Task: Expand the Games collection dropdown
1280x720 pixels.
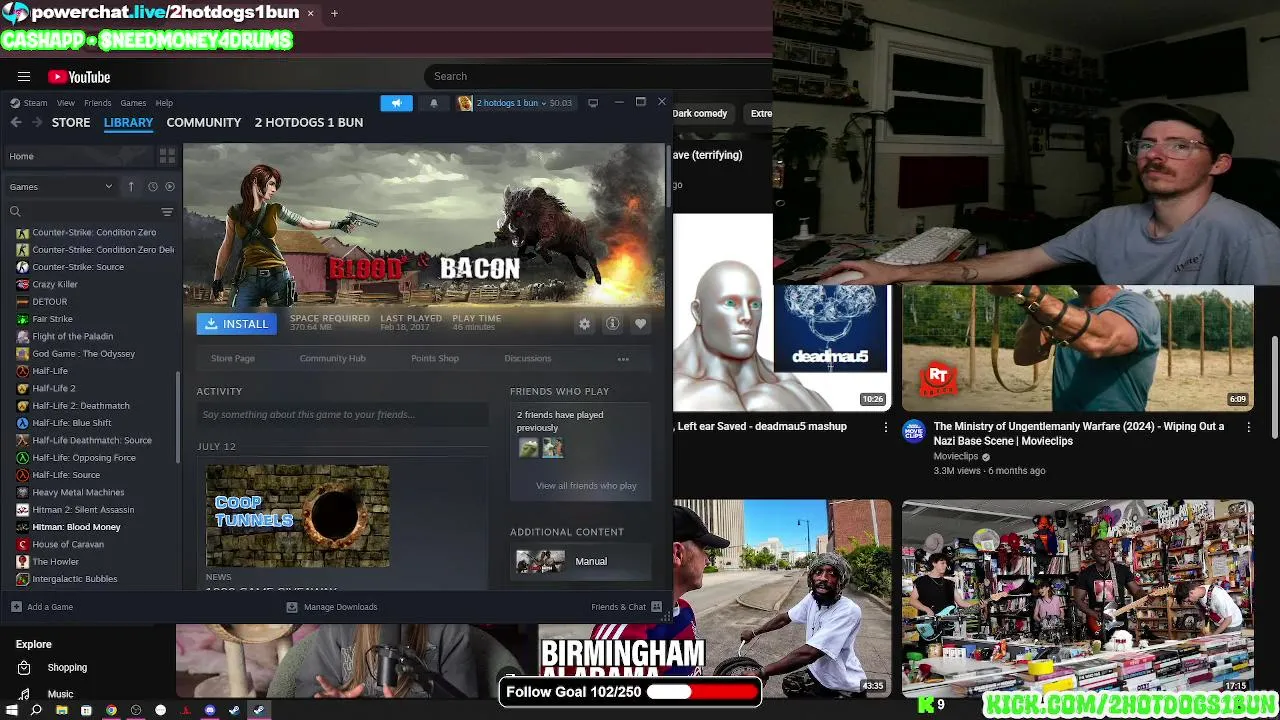Action: [x=61, y=186]
